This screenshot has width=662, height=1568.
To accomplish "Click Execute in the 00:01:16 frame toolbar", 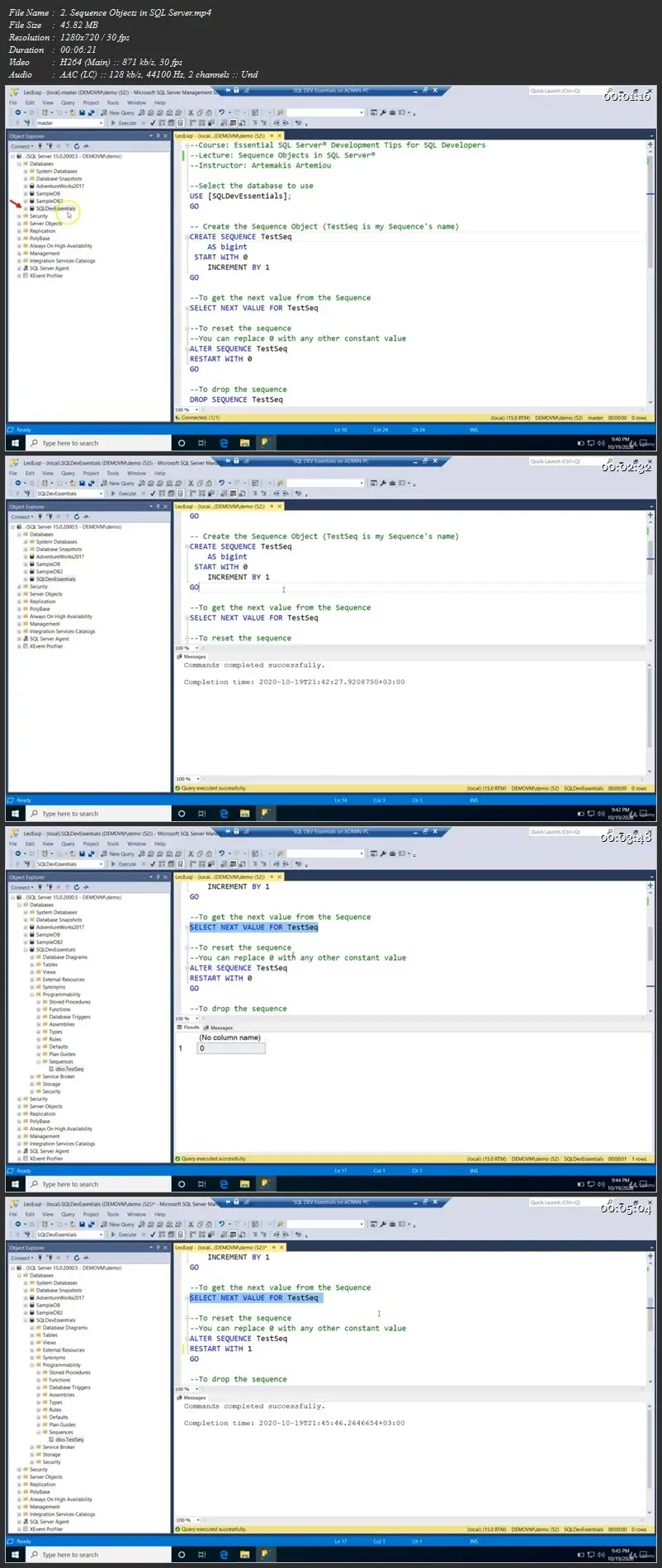I will tap(124, 123).
